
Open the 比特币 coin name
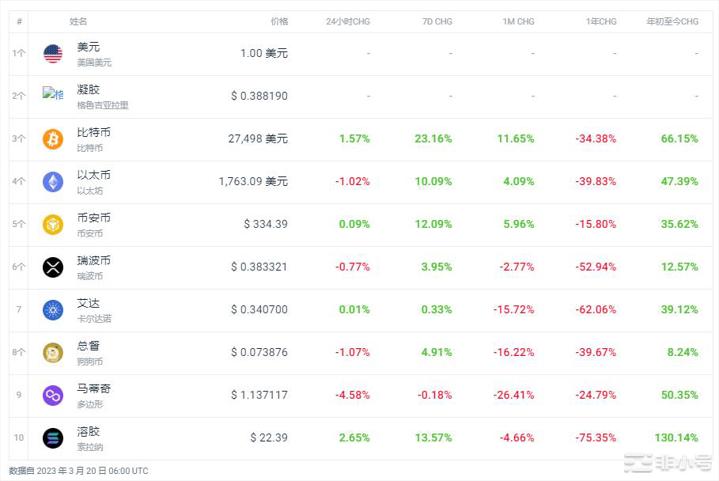pos(94,132)
